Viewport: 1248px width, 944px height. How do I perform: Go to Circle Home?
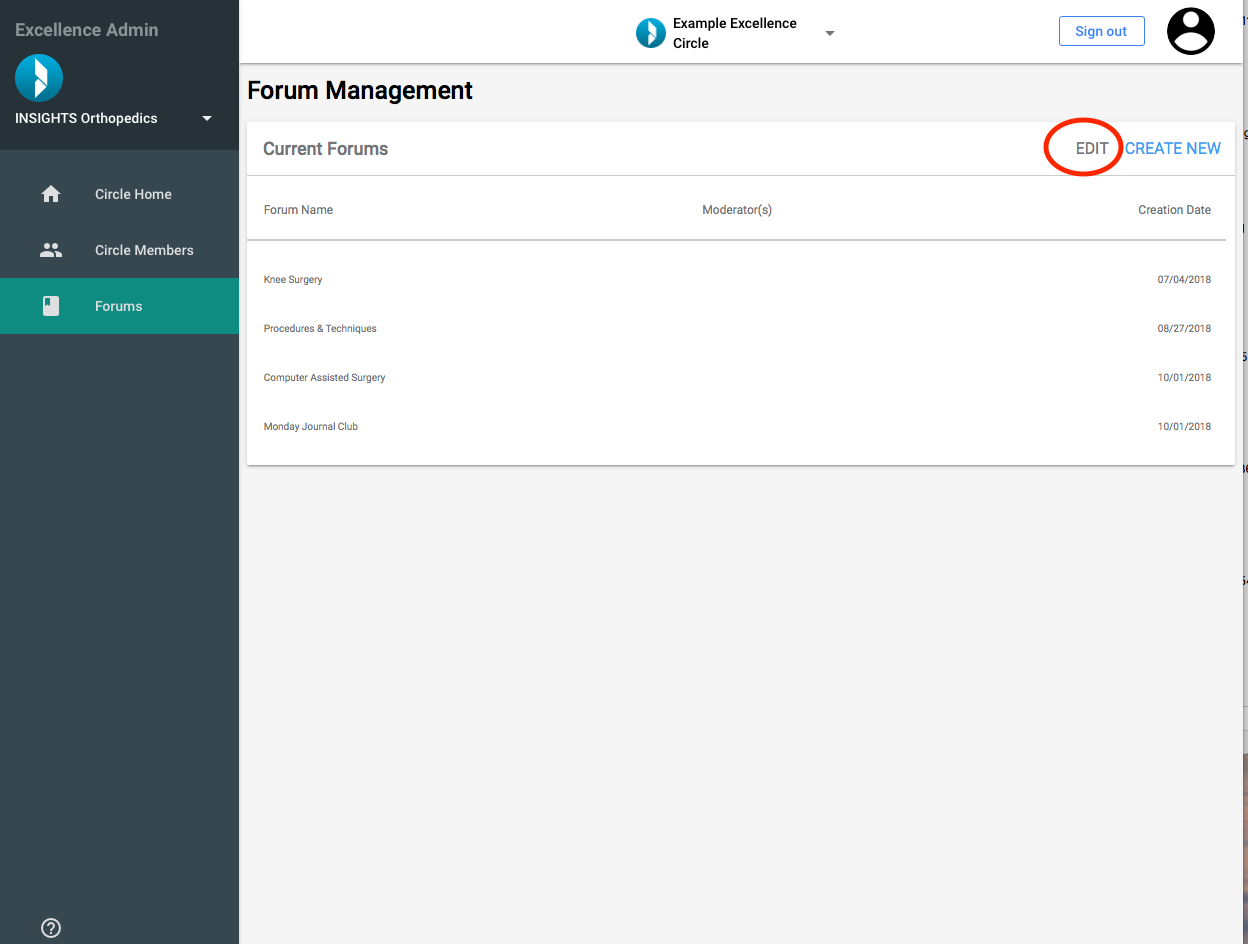click(x=120, y=194)
